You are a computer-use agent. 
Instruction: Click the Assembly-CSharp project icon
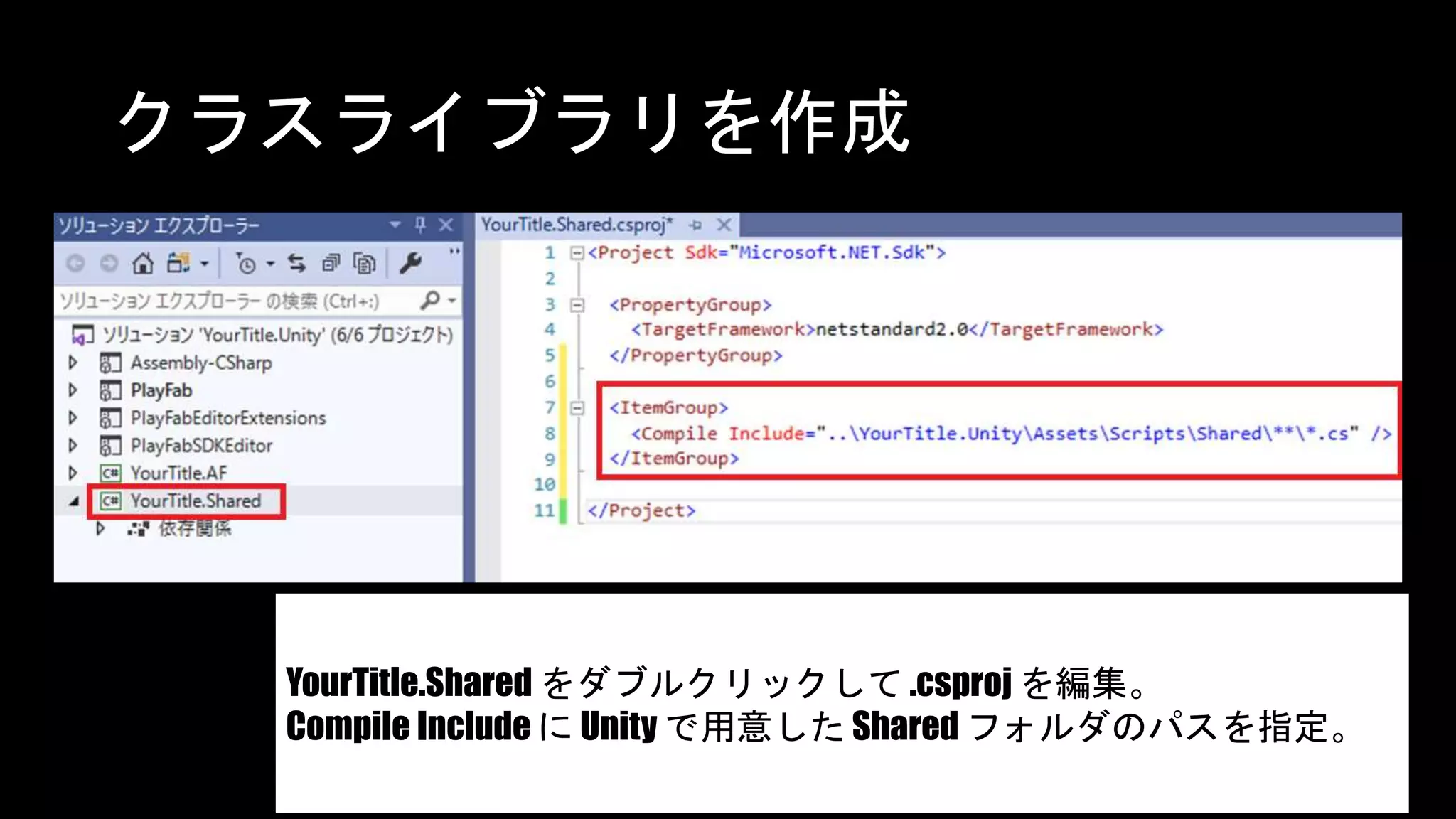(111, 363)
